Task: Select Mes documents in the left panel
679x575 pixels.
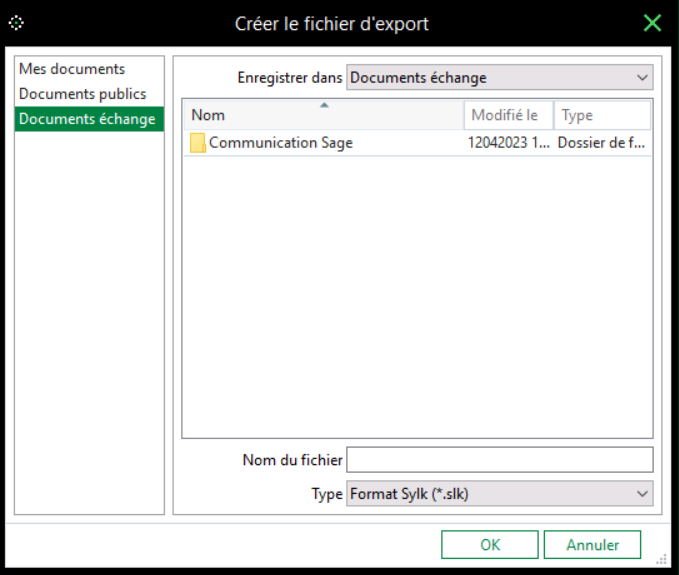Action: coord(72,69)
